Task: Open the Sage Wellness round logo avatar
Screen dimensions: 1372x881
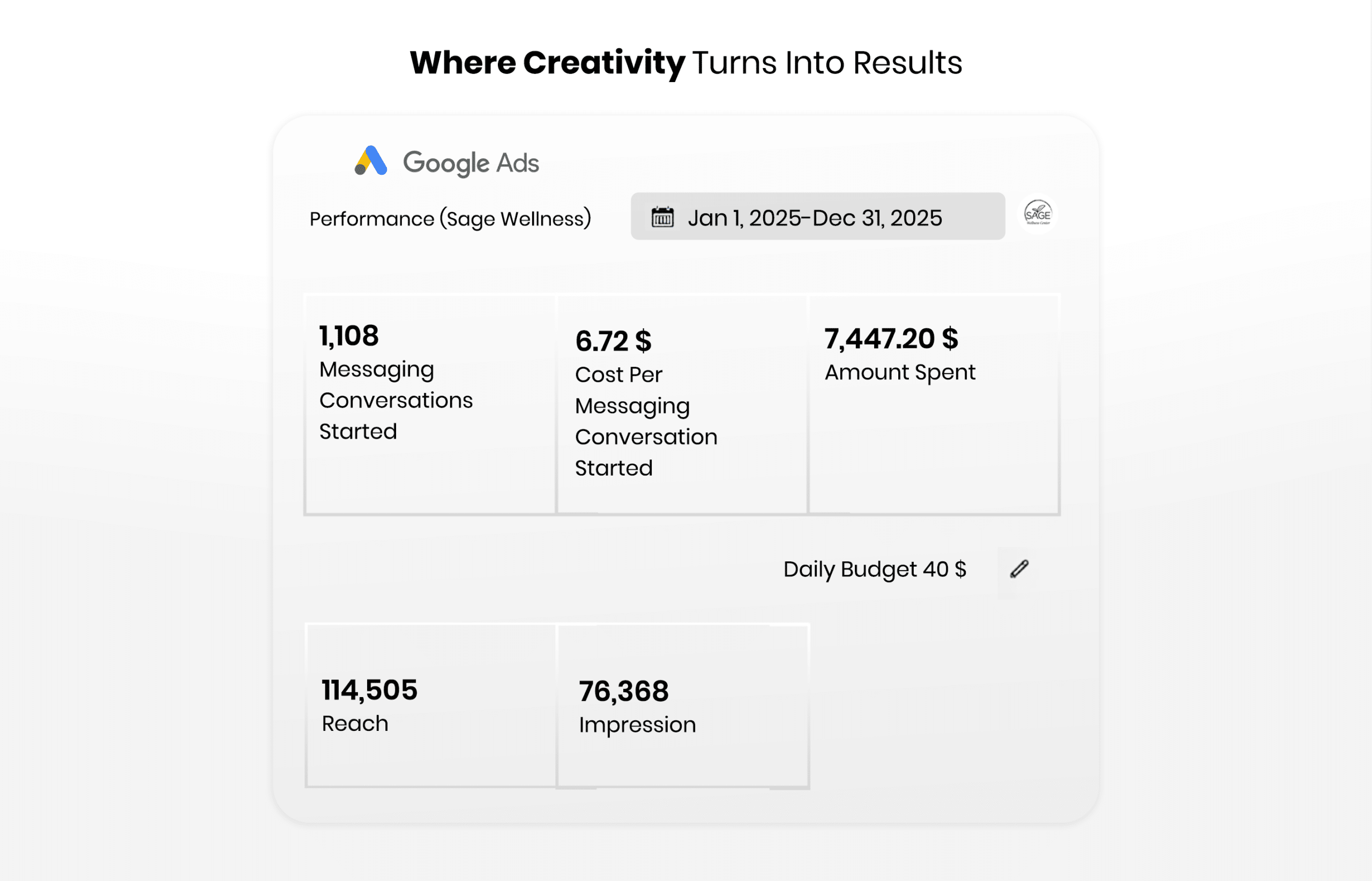Action: [x=1037, y=214]
